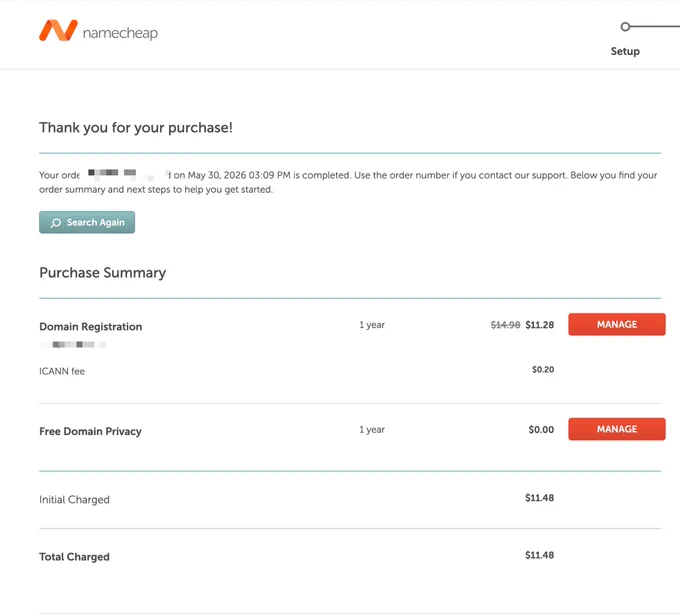This screenshot has width=680, height=615.
Task: Click the namecheap wordmark text
Action: (x=120, y=33)
